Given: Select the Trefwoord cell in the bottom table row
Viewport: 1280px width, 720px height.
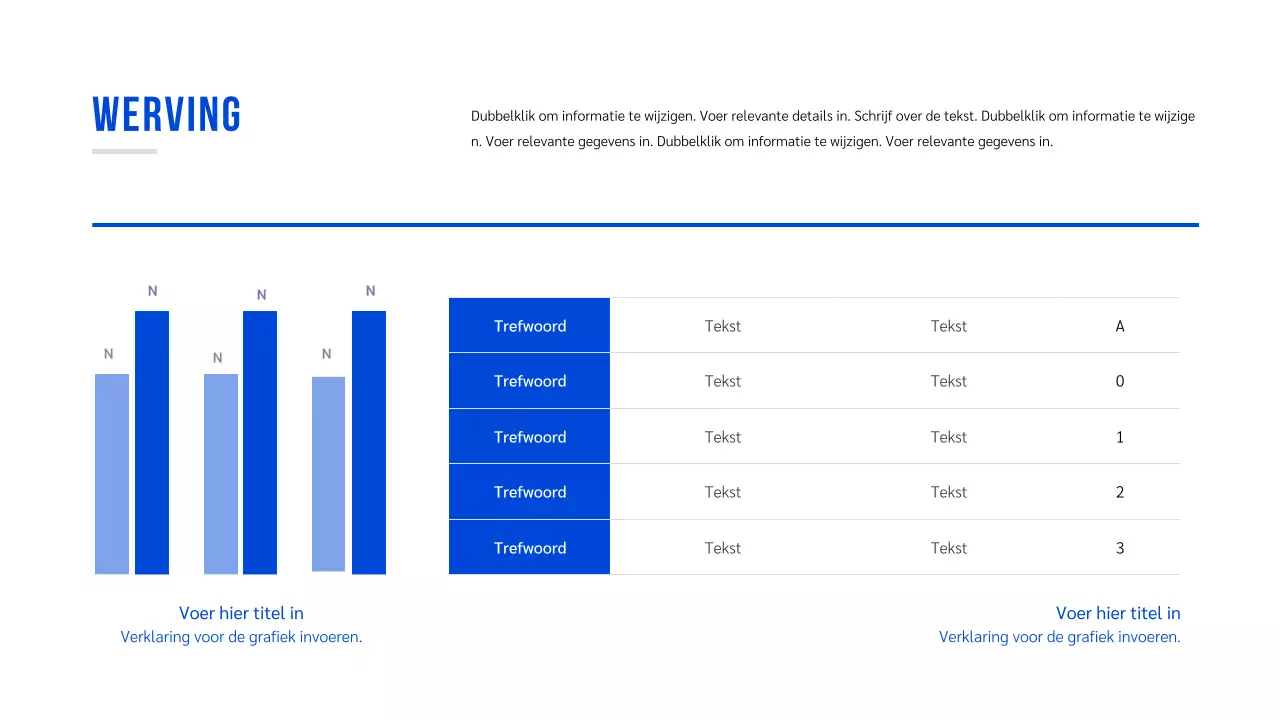Looking at the screenshot, I should (529, 548).
